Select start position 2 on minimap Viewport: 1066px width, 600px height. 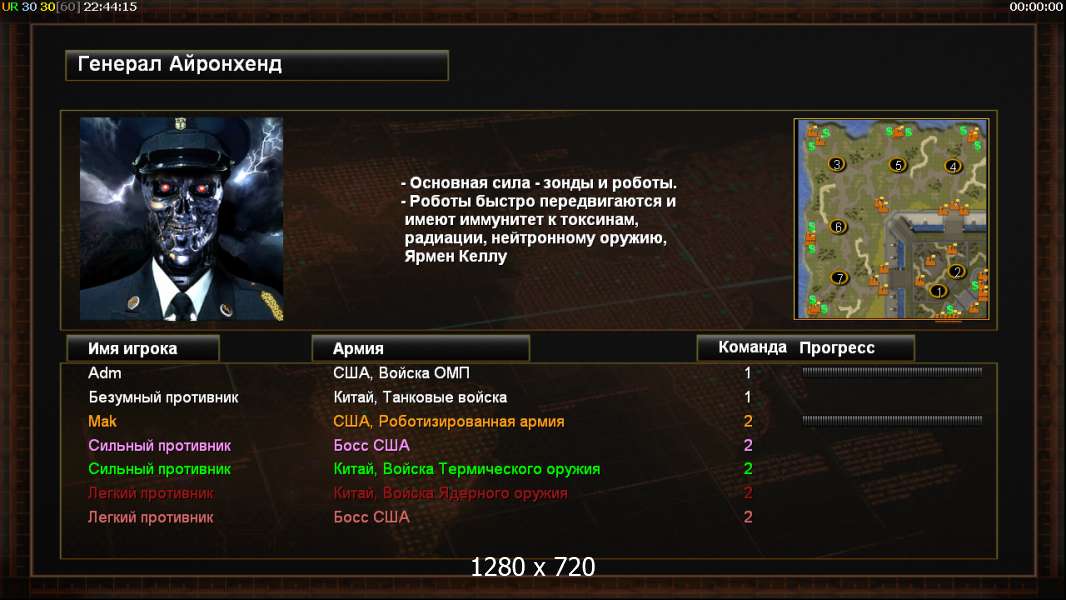pyautogui.click(x=957, y=272)
